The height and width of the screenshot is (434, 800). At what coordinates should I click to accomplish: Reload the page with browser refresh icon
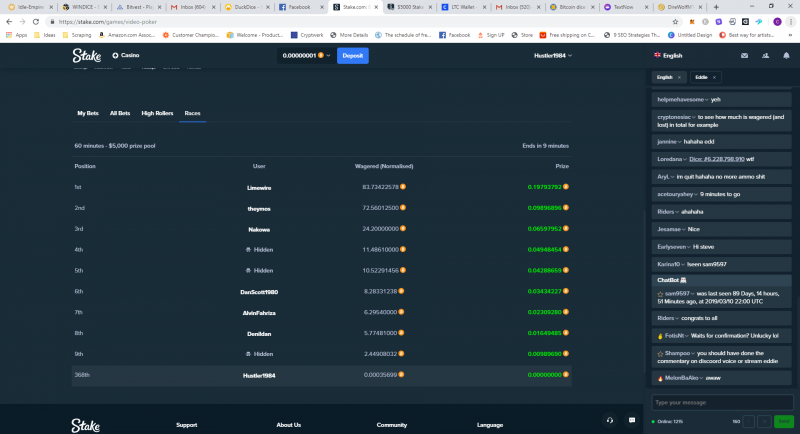tap(36, 22)
